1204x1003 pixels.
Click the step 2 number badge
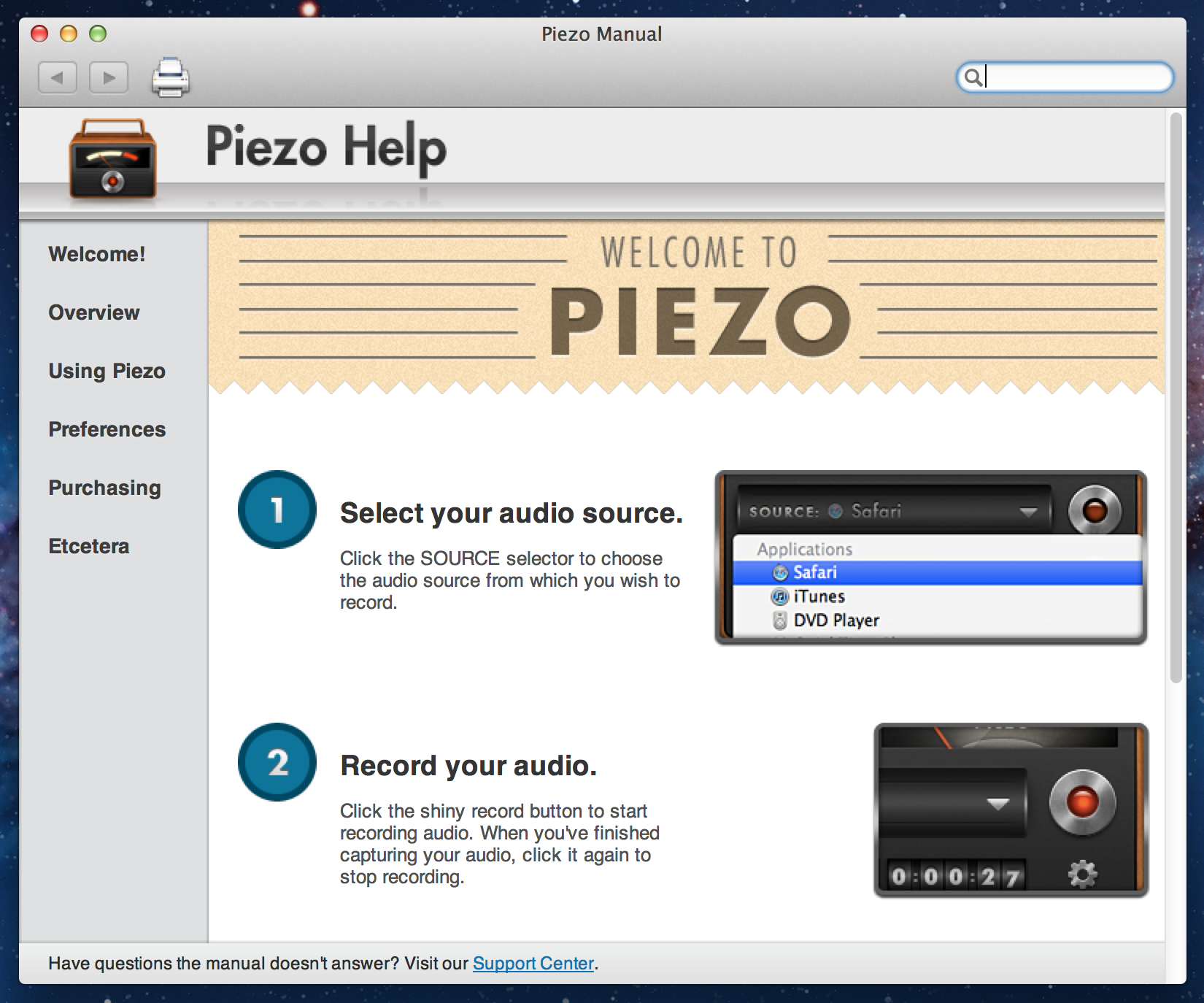click(x=277, y=762)
